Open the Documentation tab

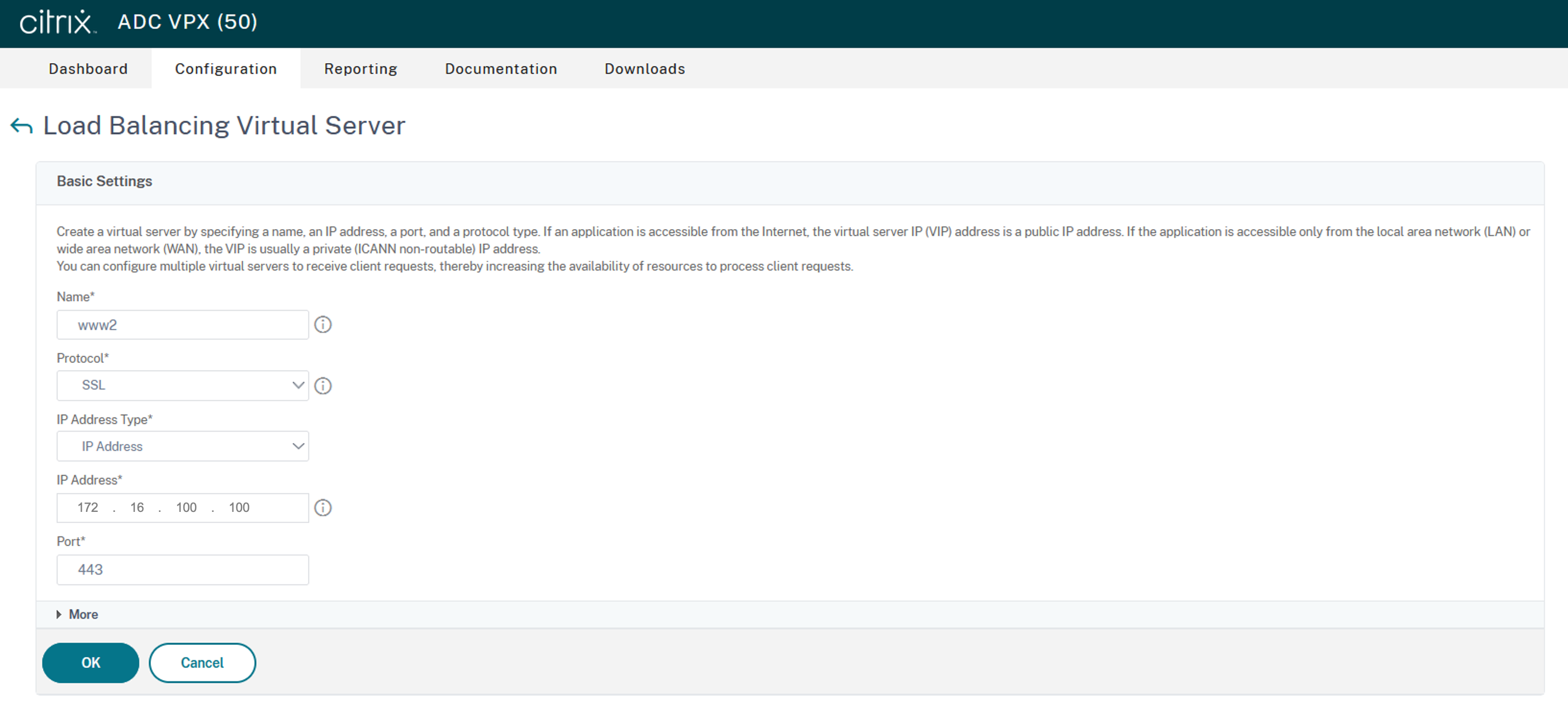(x=500, y=69)
